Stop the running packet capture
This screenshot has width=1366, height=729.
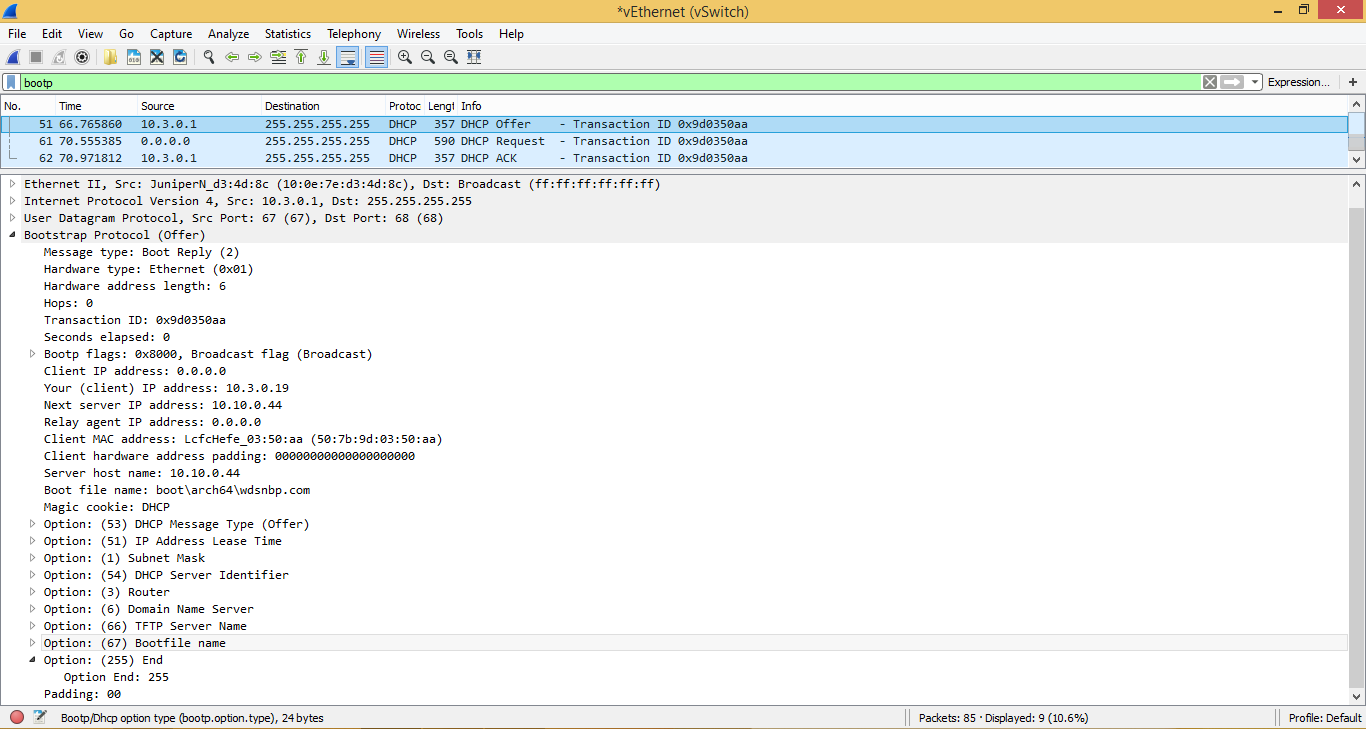pos(36,57)
